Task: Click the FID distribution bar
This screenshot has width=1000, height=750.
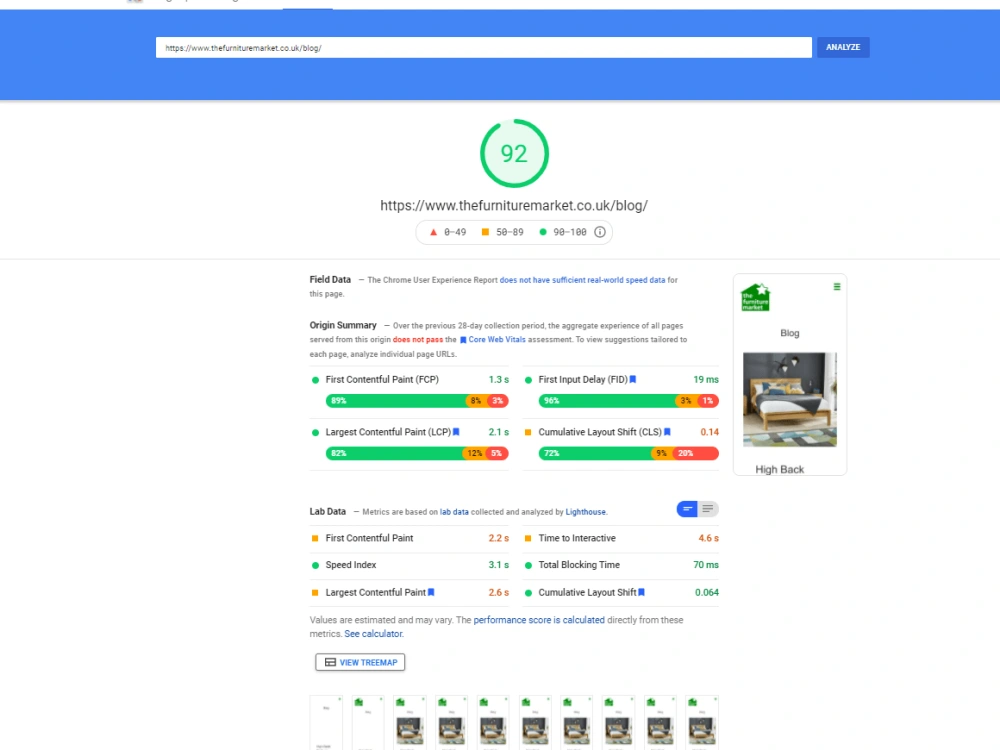Action: (628, 401)
